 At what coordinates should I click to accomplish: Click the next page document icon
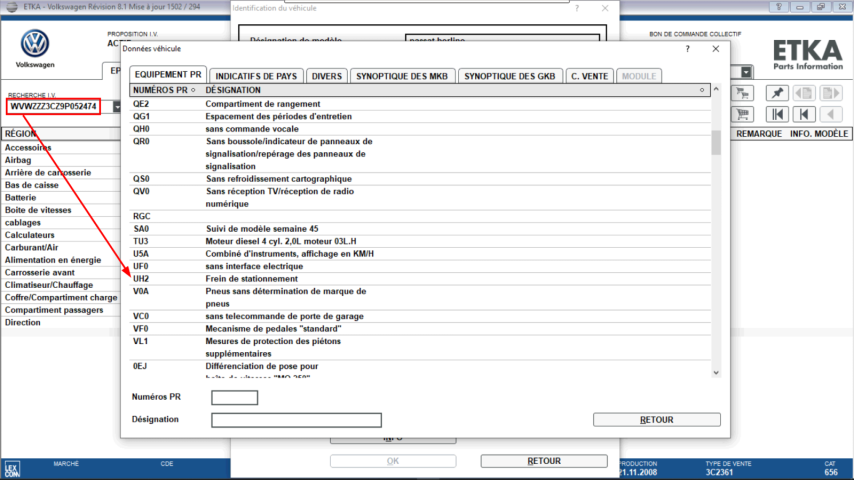point(831,93)
